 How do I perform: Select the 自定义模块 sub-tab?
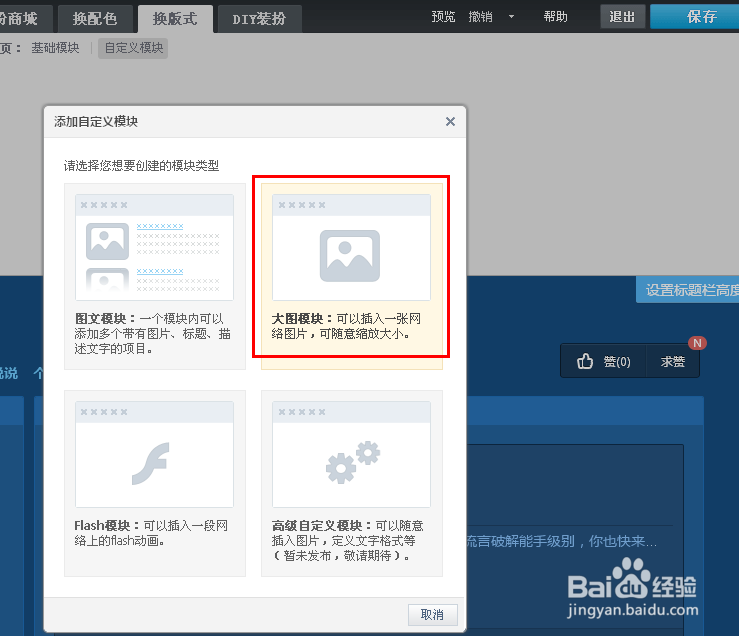(x=133, y=48)
